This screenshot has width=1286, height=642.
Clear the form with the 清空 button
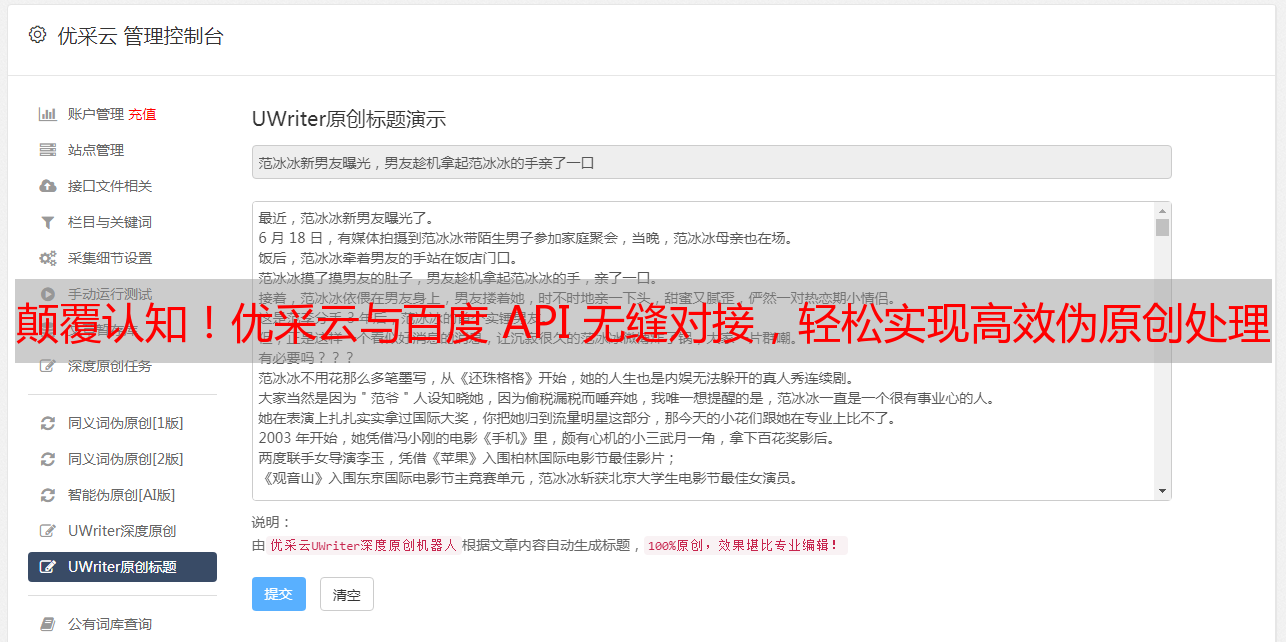click(x=347, y=594)
